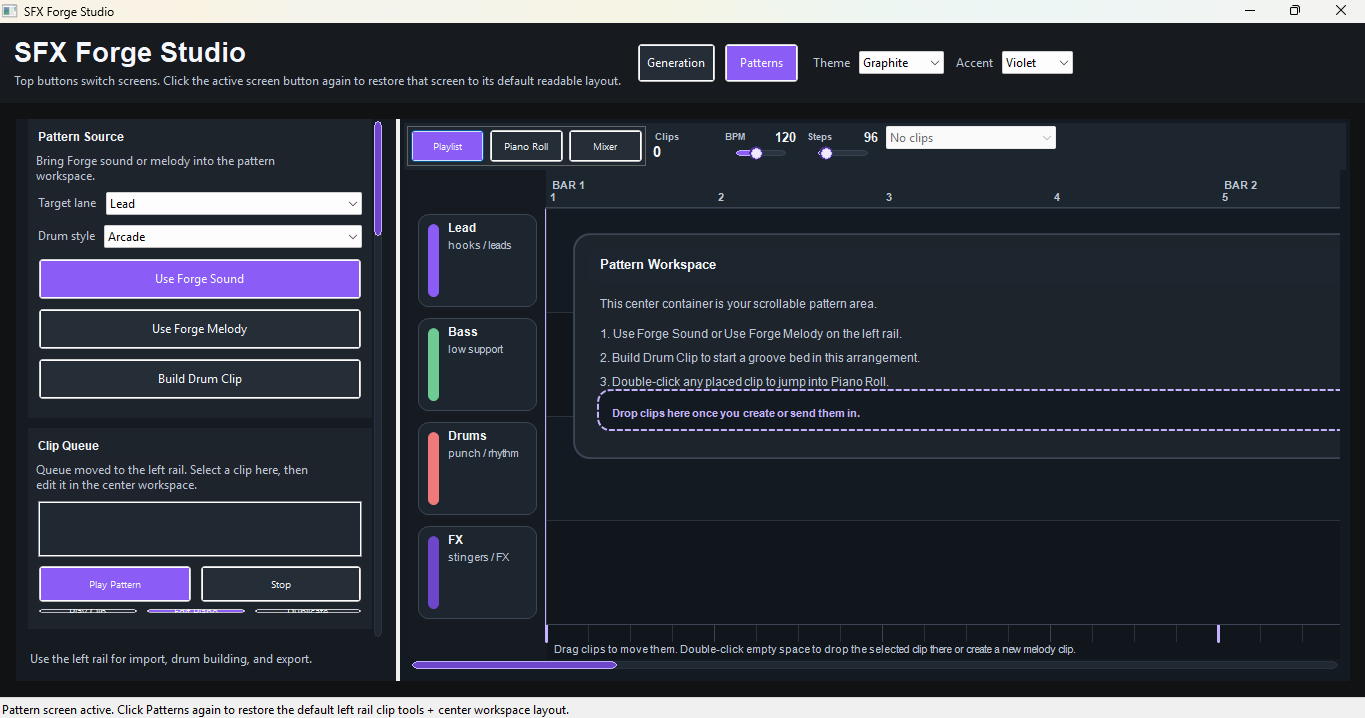Click Build Drum Clip
The image size is (1365, 718).
[200, 379]
